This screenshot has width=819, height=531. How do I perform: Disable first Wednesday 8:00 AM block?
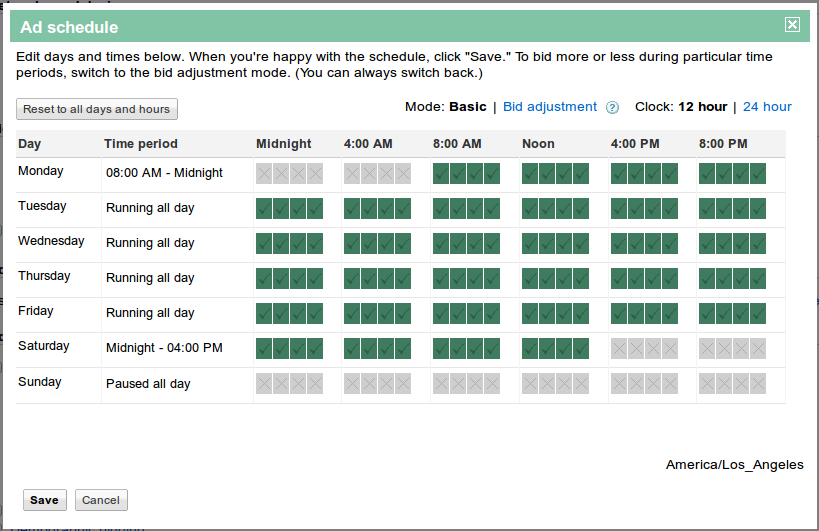pyautogui.click(x=441, y=243)
